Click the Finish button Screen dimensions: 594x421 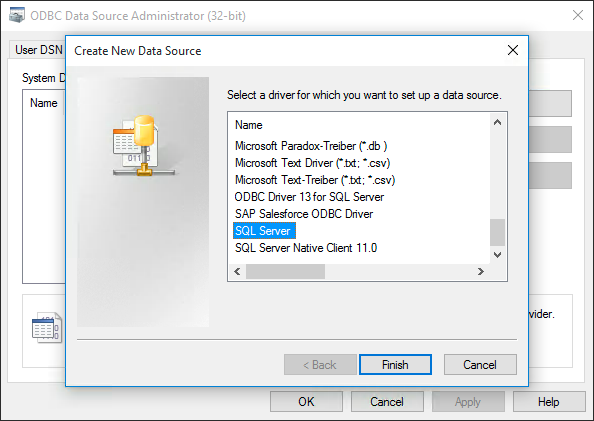pyautogui.click(x=395, y=365)
